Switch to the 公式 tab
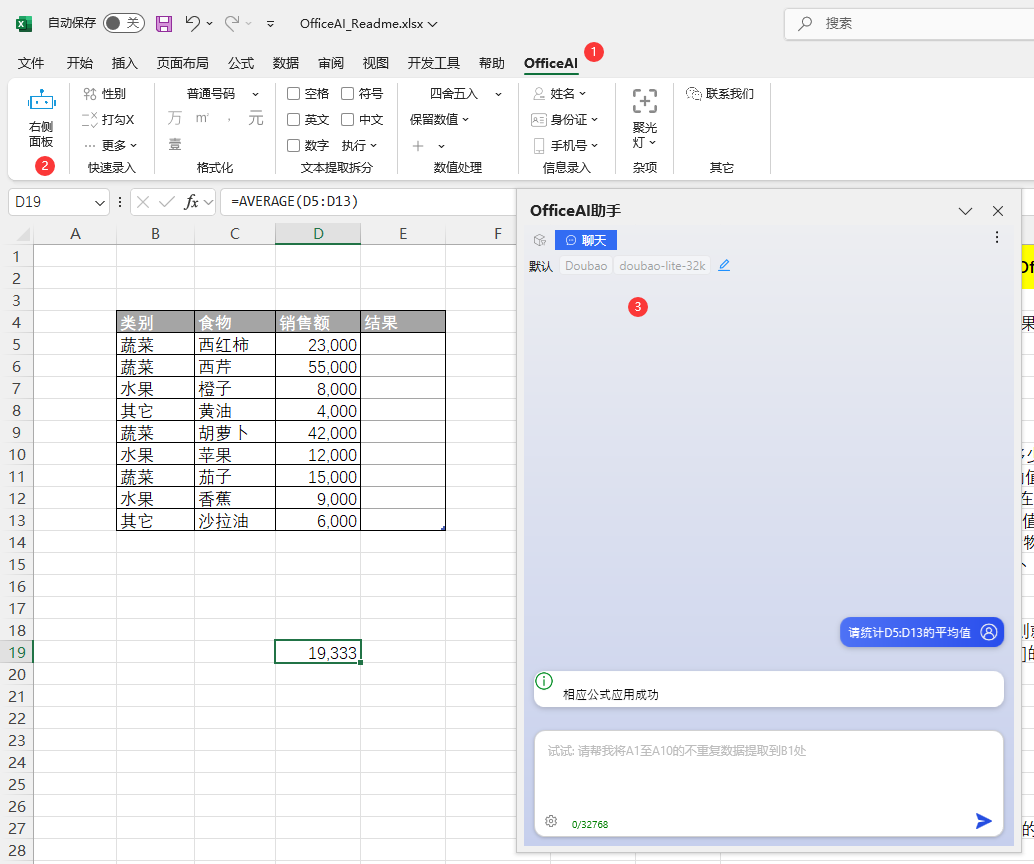Viewport: 1034px width, 864px height. 241,63
